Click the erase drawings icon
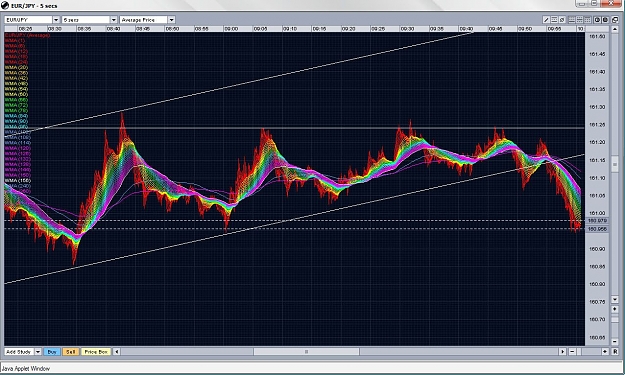This screenshot has width=625, height=375. pos(562,20)
